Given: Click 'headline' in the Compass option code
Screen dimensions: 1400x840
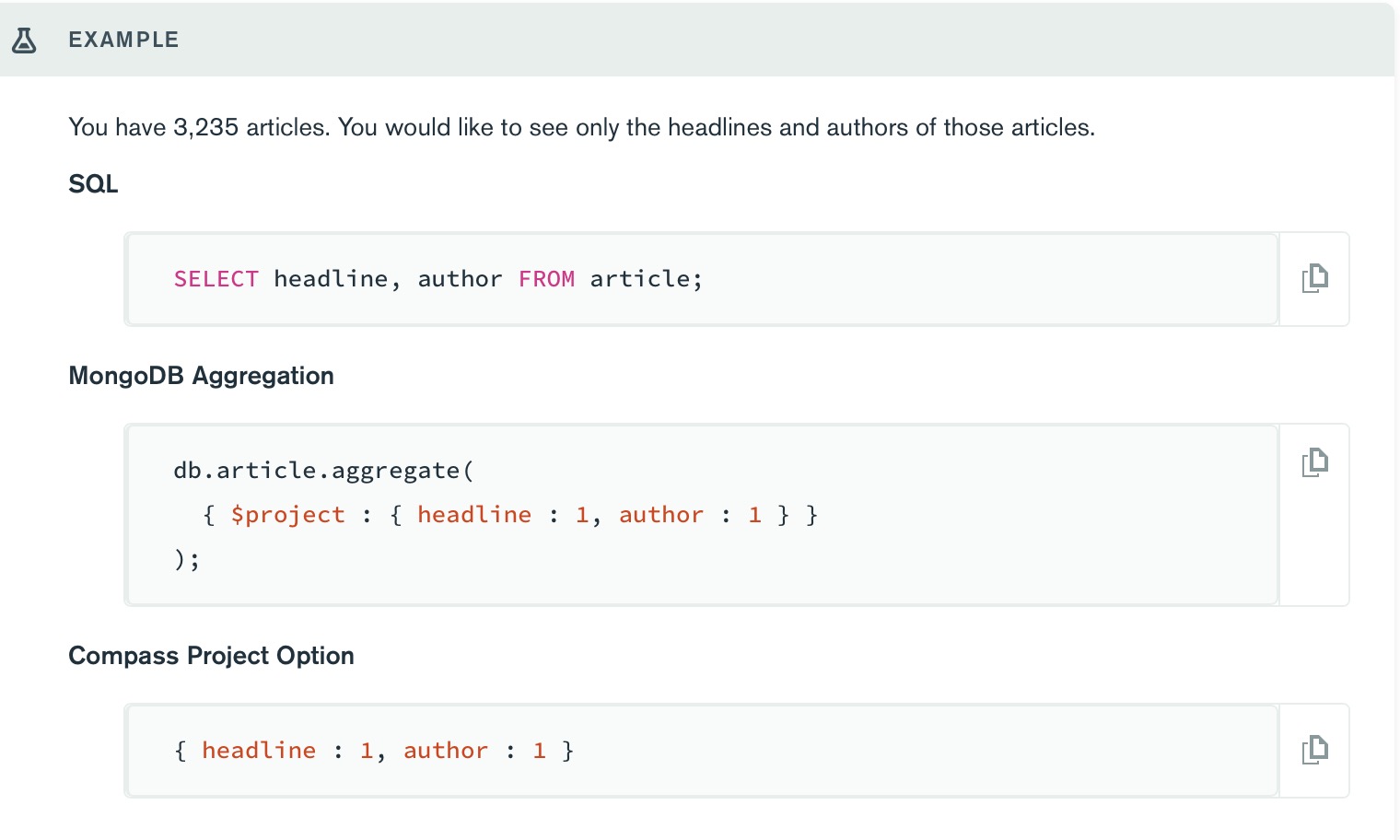Looking at the screenshot, I should [x=259, y=751].
